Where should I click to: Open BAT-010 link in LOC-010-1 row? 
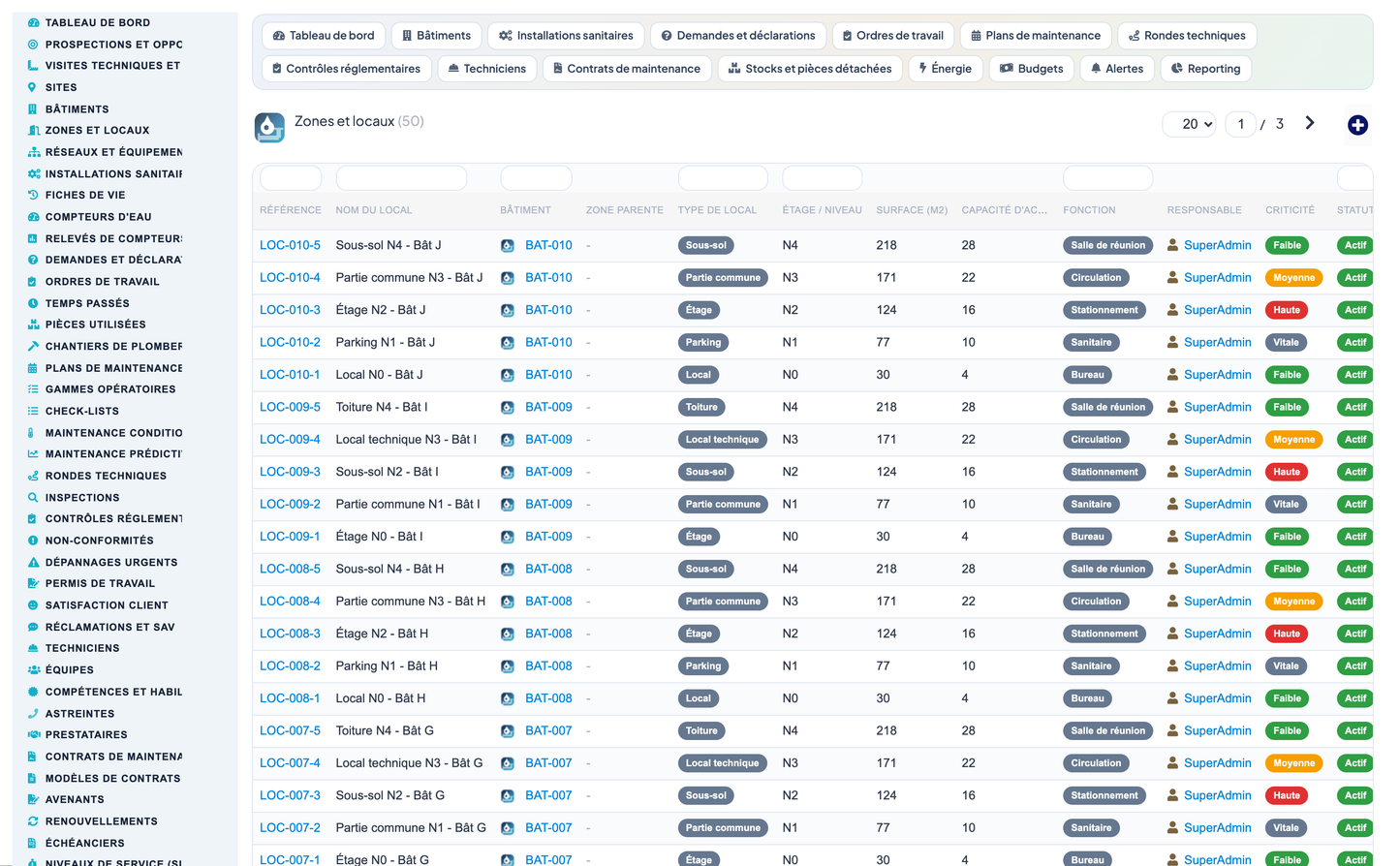click(548, 375)
